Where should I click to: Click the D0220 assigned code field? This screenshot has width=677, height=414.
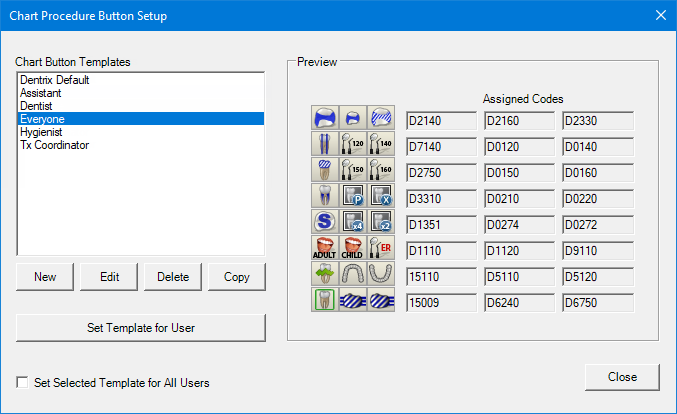(x=598, y=199)
